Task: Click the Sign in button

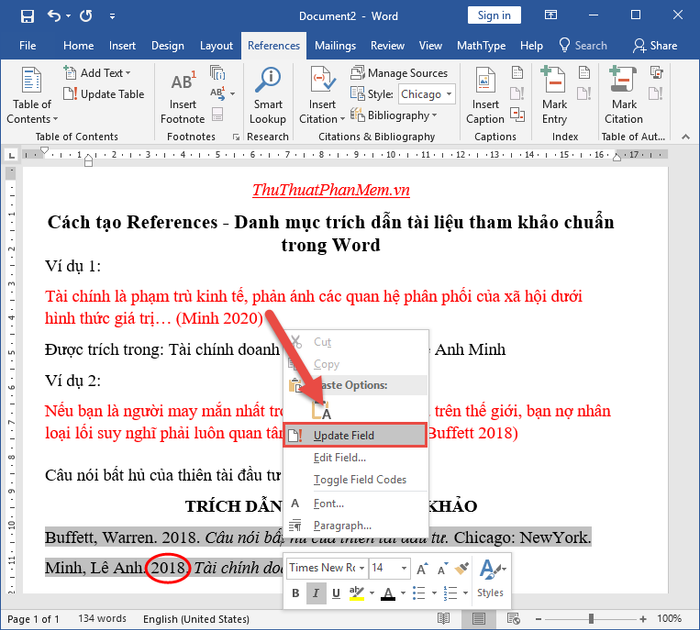Action: click(494, 16)
